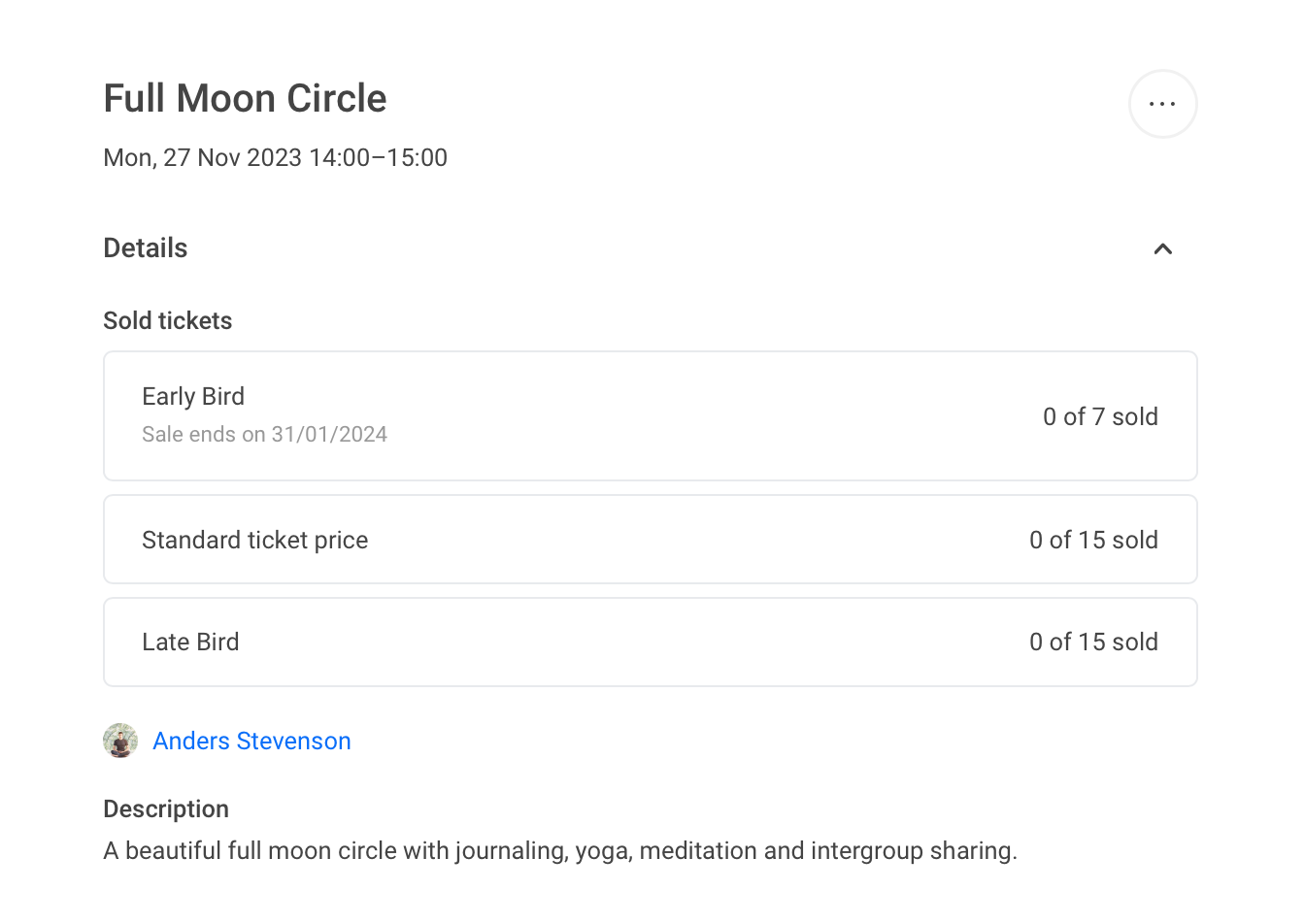1305x924 pixels.
Task: Click the 'Sale ends on 31/01/2024' note
Action: click(264, 434)
